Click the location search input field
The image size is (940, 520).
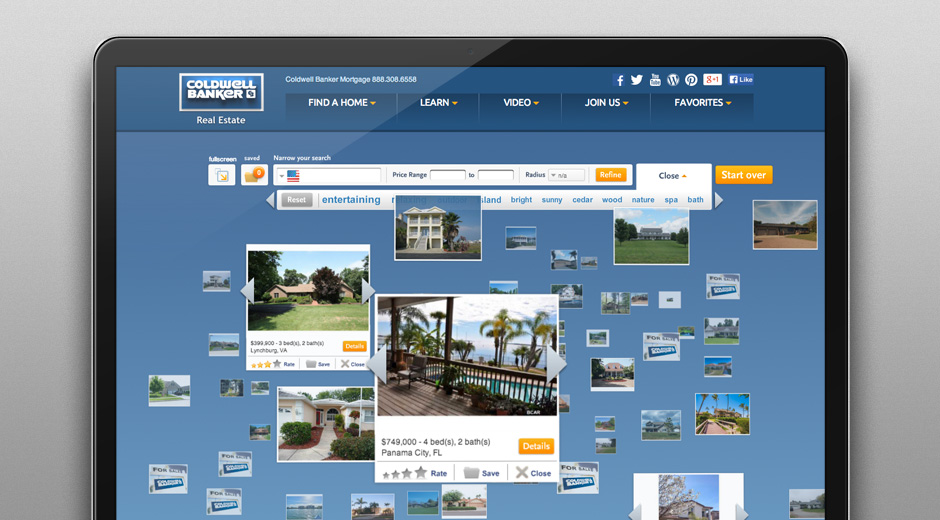(341, 176)
